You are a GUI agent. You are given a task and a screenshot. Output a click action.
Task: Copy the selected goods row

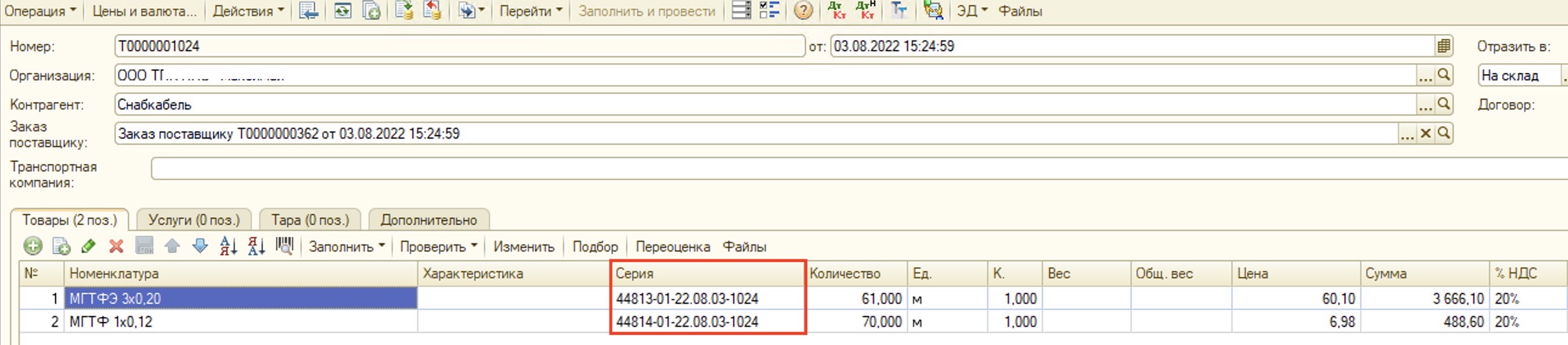(61, 247)
